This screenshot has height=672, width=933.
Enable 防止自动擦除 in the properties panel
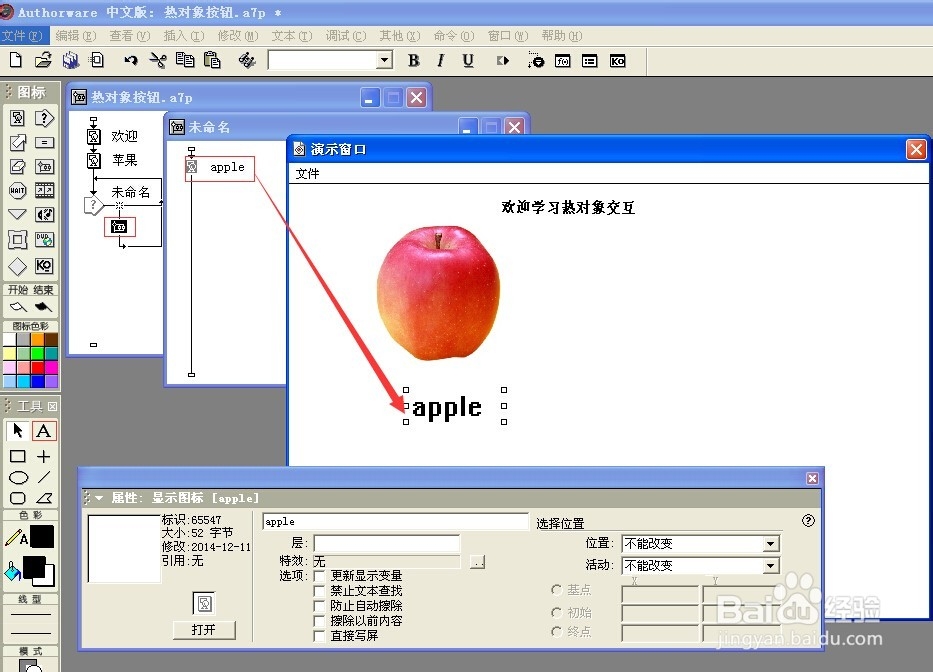tap(319, 606)
